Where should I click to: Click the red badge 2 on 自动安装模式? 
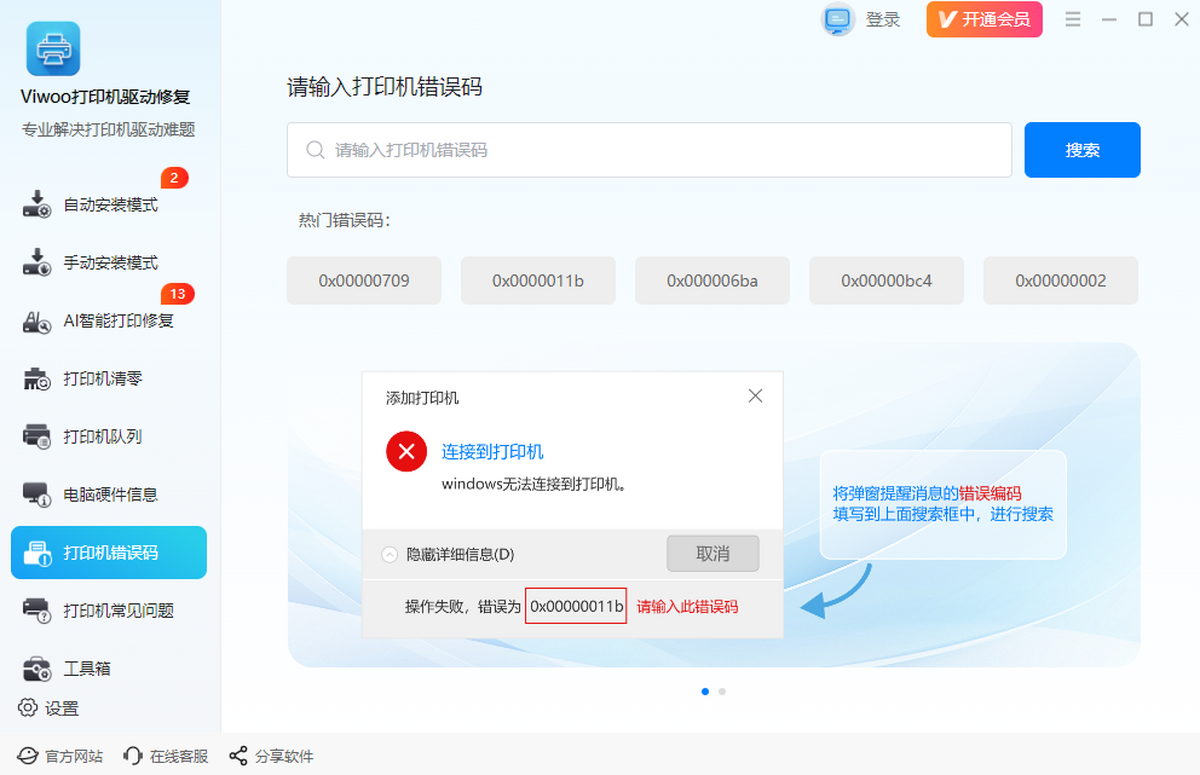(x=174, y=178)
